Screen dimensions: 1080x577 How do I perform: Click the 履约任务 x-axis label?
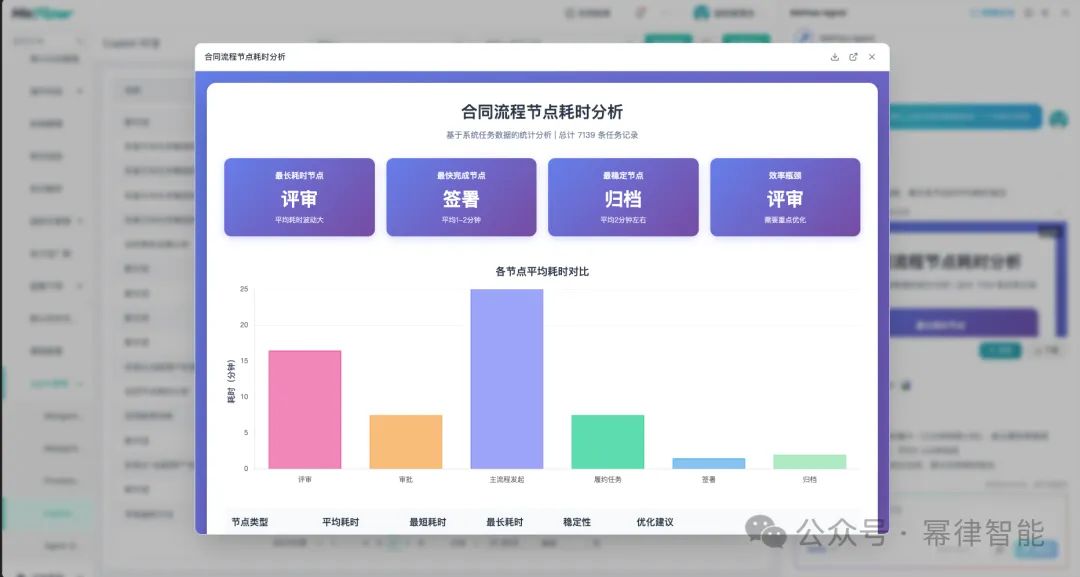pos(608,479)
